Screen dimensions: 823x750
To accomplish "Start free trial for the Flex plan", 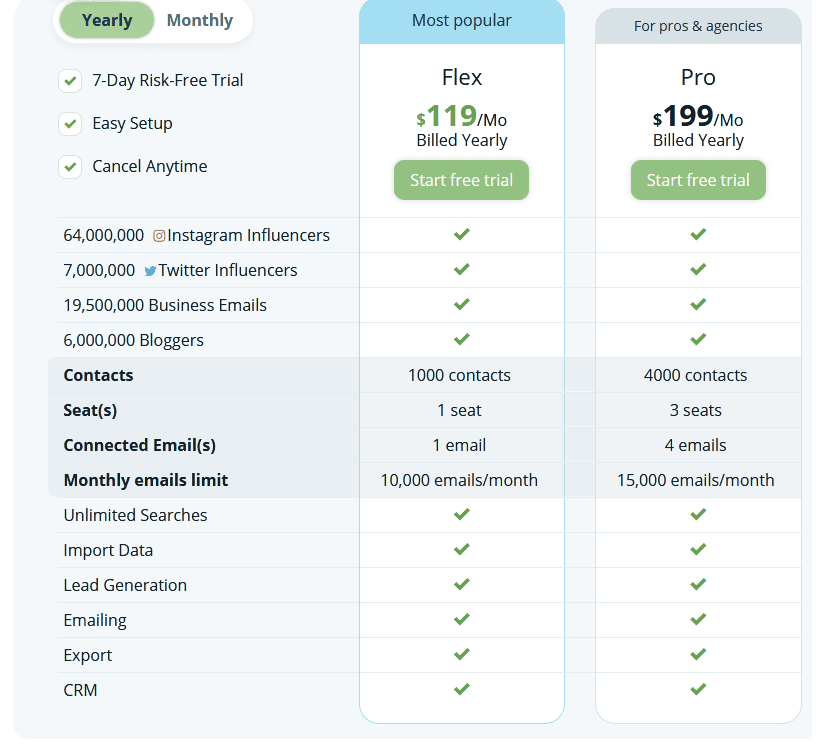I will pyautogui.click(x=461, y=180).
